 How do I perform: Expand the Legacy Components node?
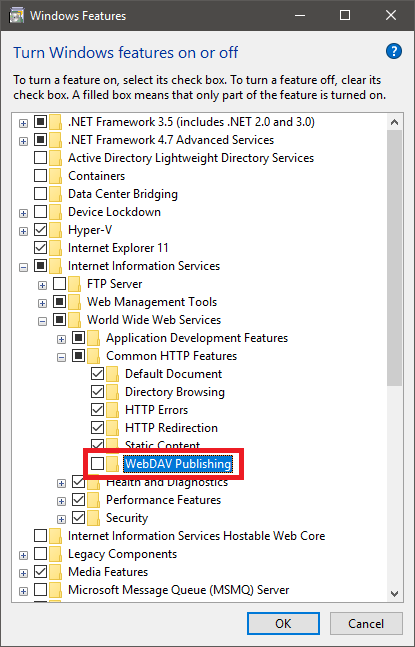coord(24,555)
